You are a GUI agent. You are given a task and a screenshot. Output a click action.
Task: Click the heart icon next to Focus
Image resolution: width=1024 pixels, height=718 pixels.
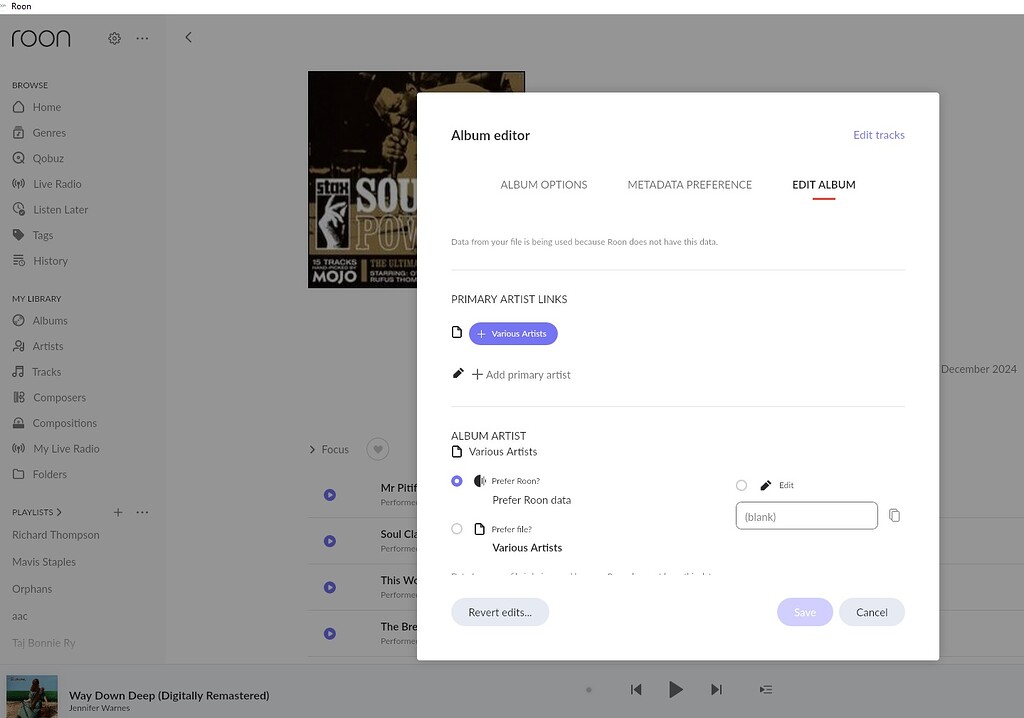tap(377, 449)
